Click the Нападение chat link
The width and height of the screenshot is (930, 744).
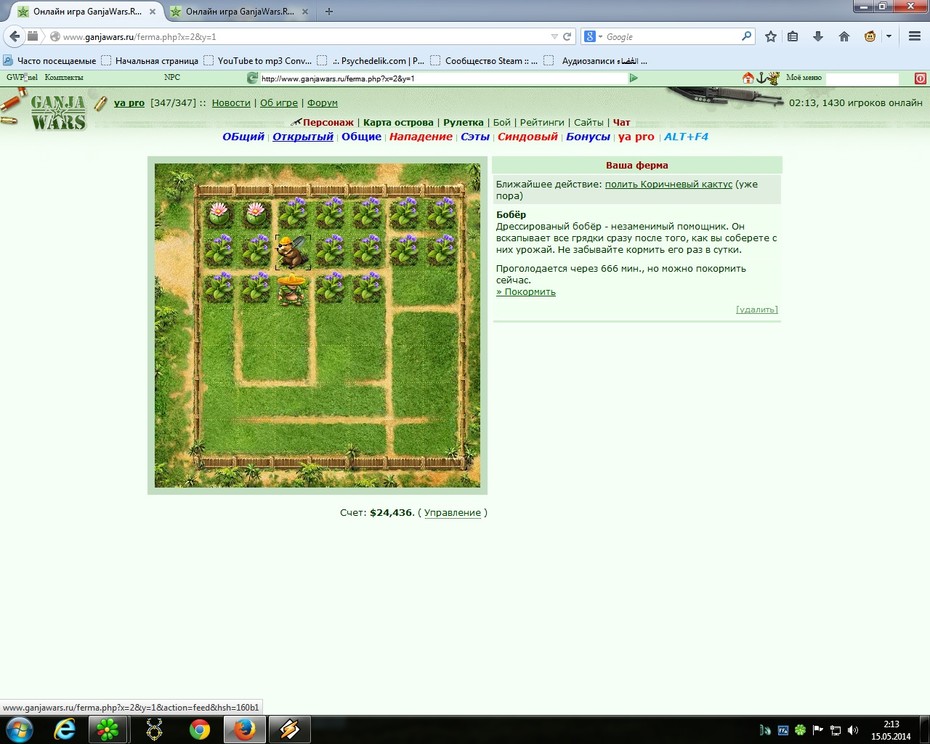pos(421,136)
